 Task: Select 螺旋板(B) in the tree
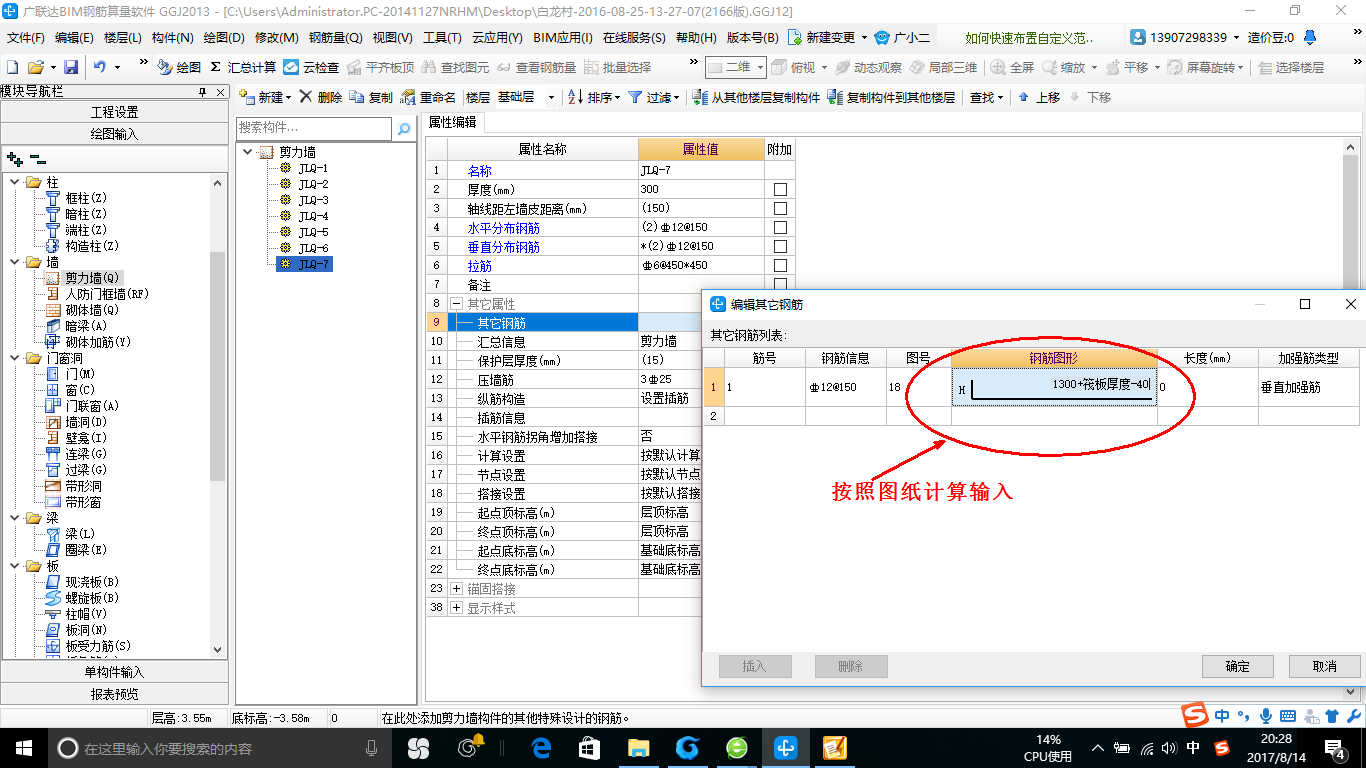point(92,598)
